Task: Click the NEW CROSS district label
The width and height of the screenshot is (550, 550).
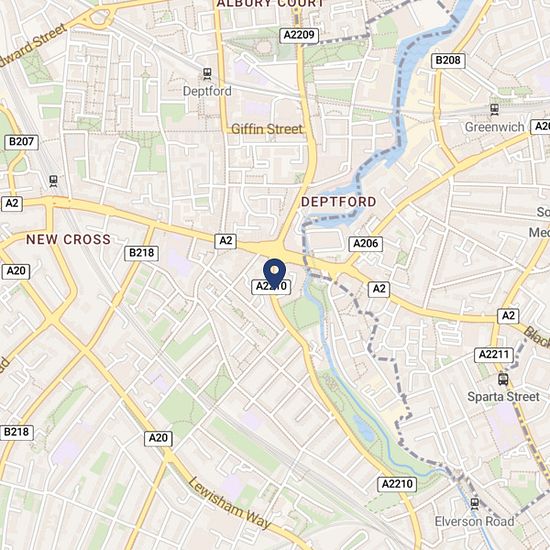Action: [x=68, y=240]
